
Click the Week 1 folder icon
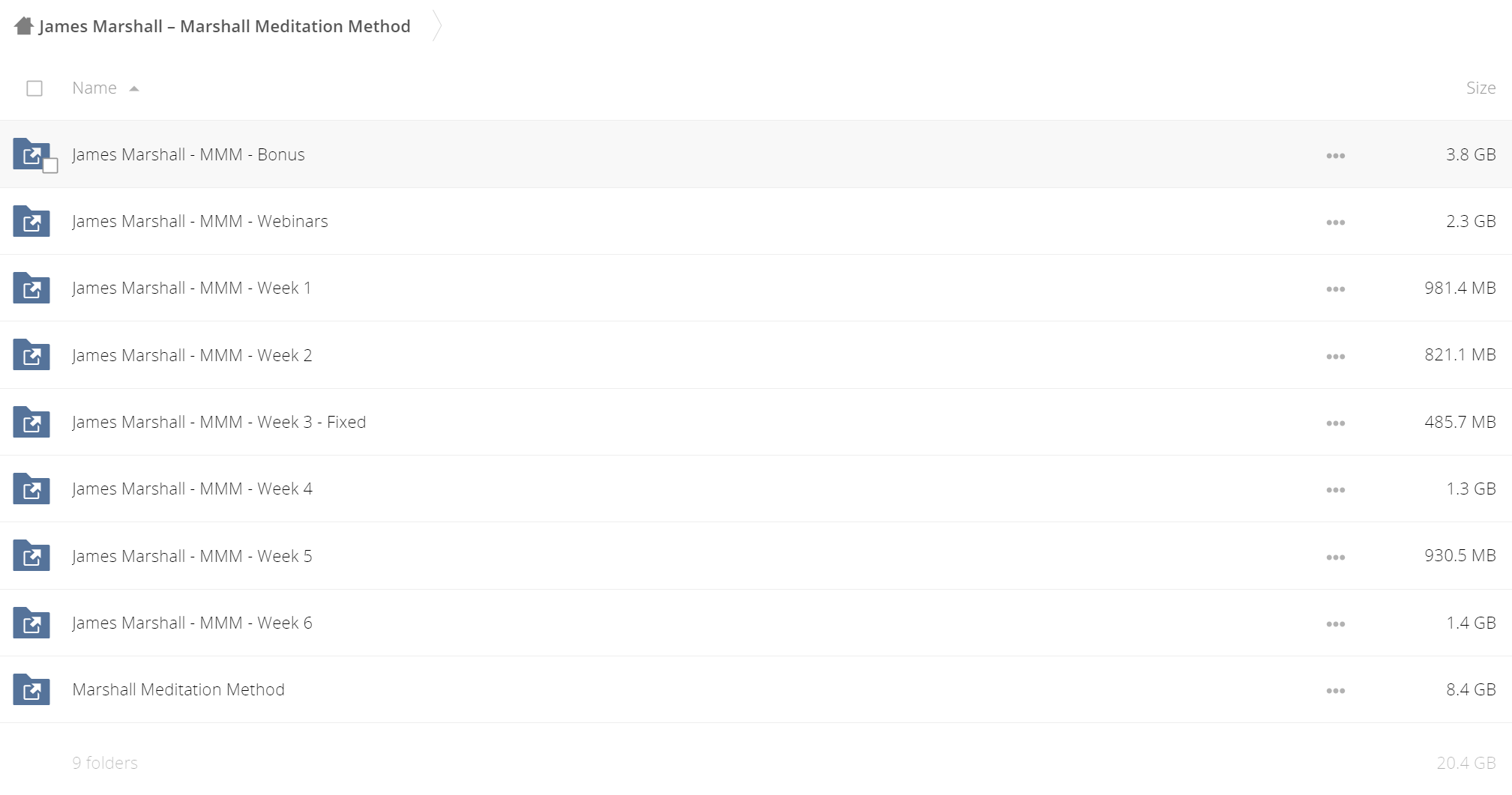[x=31, y=288]
